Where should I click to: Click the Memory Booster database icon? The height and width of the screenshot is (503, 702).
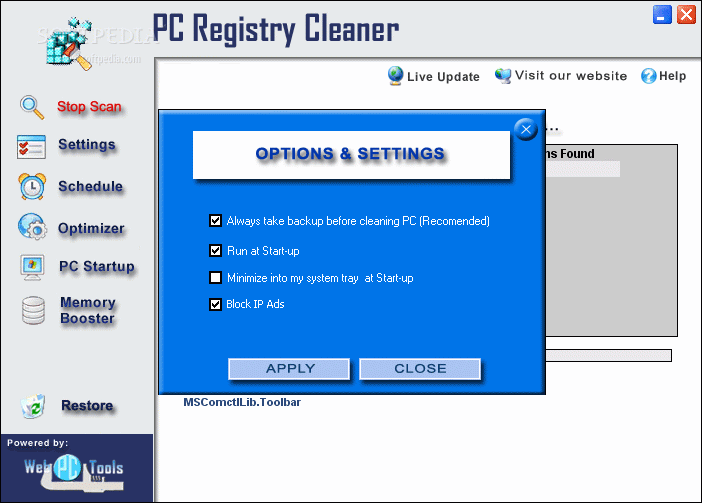click(33, 310)
